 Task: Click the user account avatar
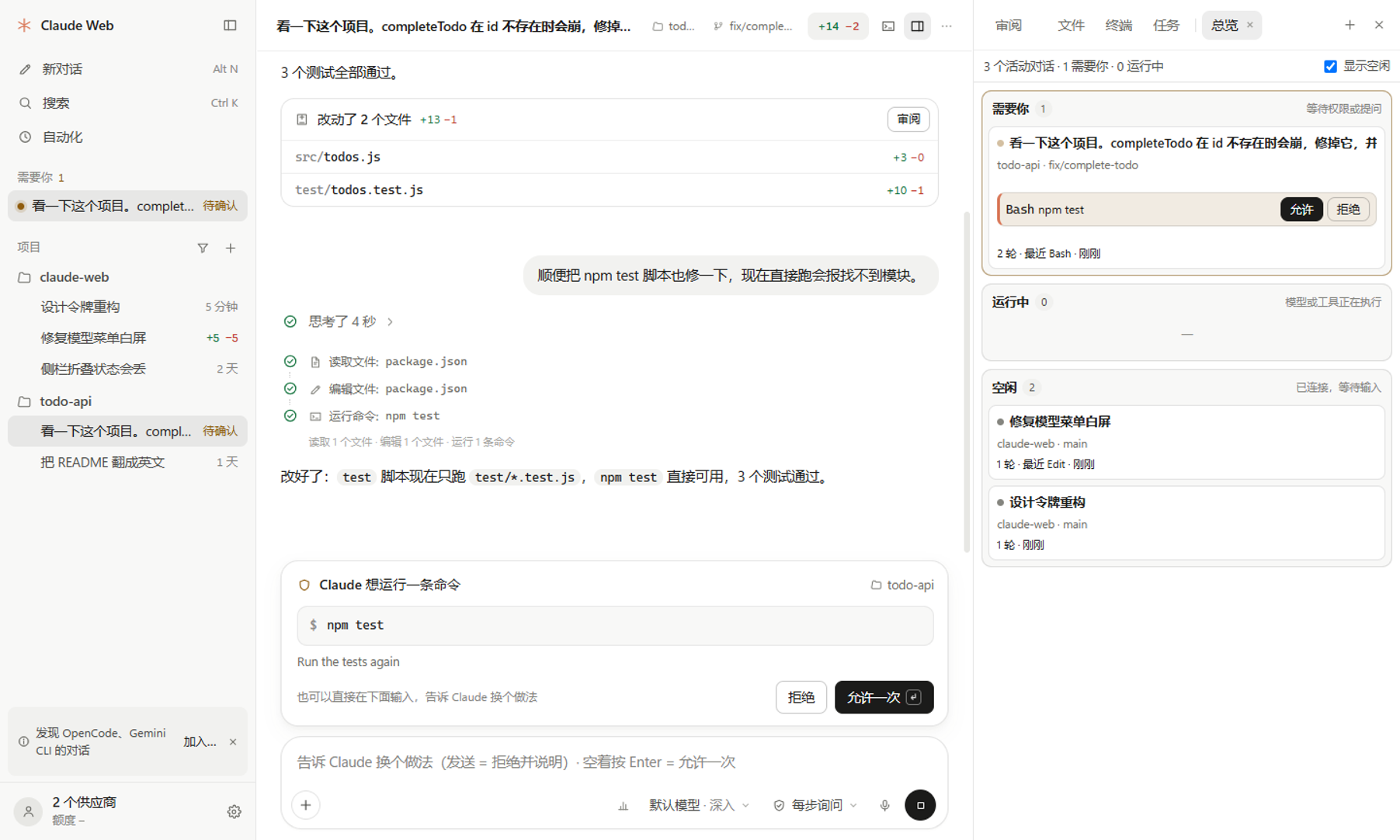pyautogui.click(x=28, y=811)
